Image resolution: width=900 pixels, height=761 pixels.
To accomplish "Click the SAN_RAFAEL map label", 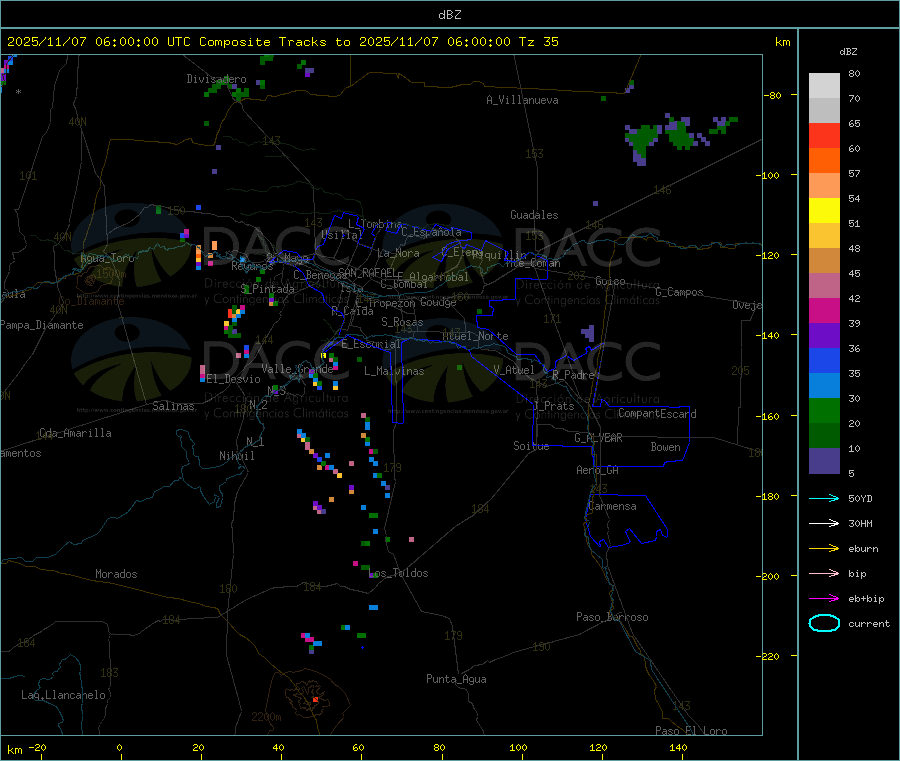I will 366,272.
